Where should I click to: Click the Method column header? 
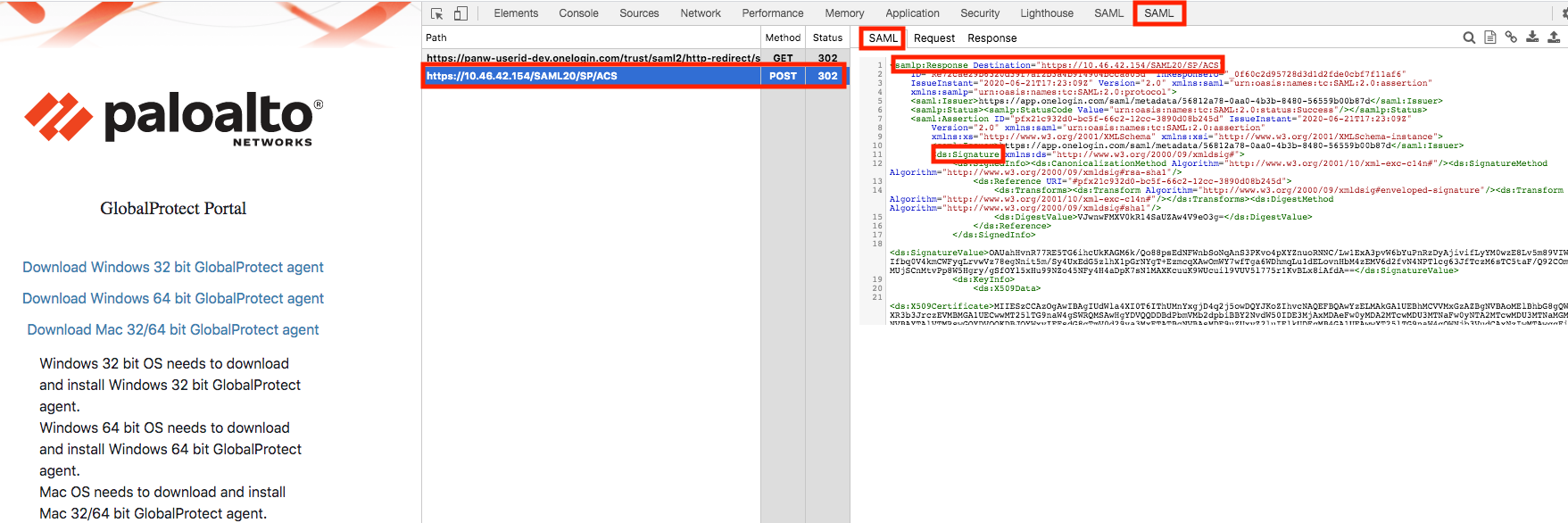coord(783,37)
